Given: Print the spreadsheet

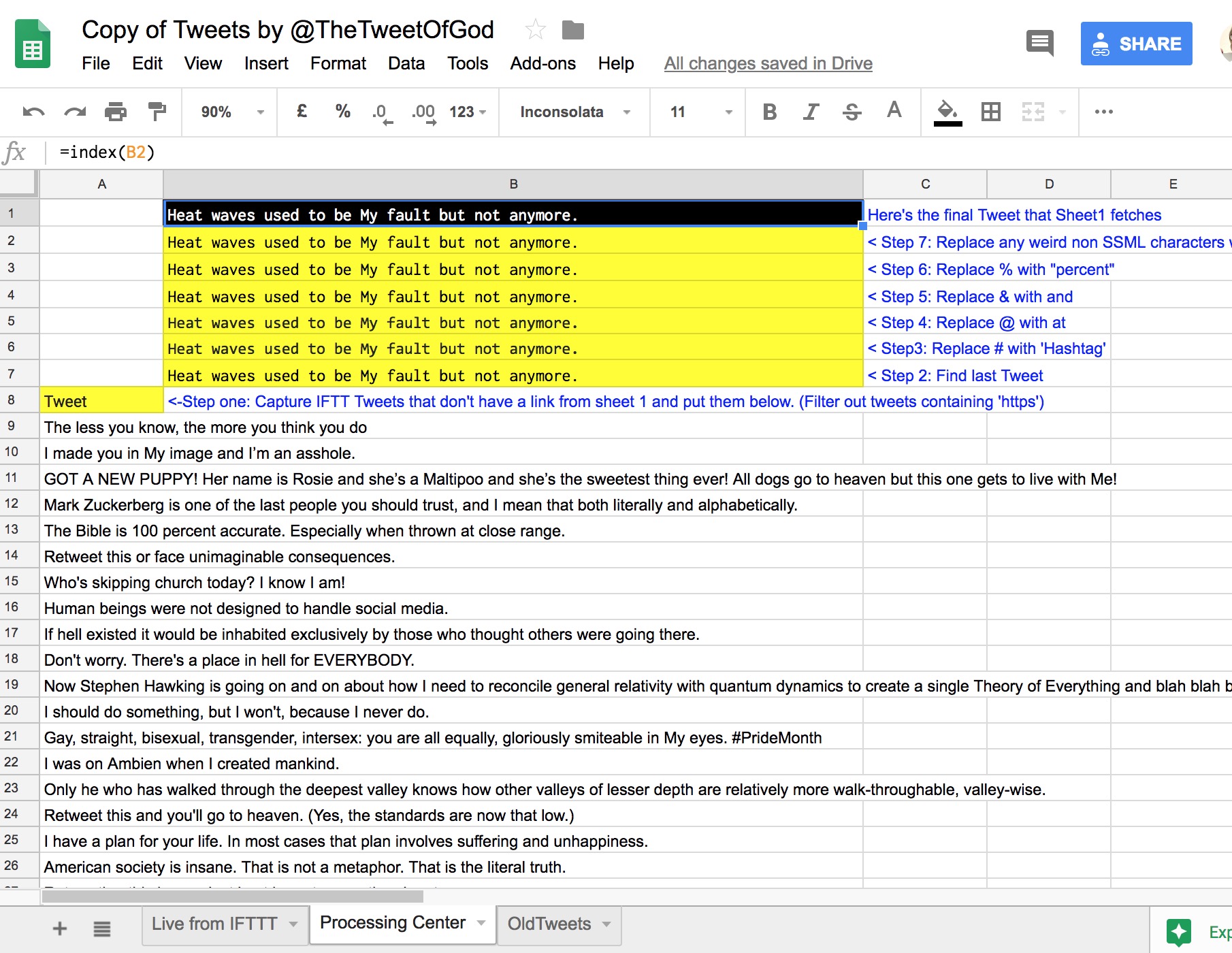Looking at the screenshot, I should 116,112.
